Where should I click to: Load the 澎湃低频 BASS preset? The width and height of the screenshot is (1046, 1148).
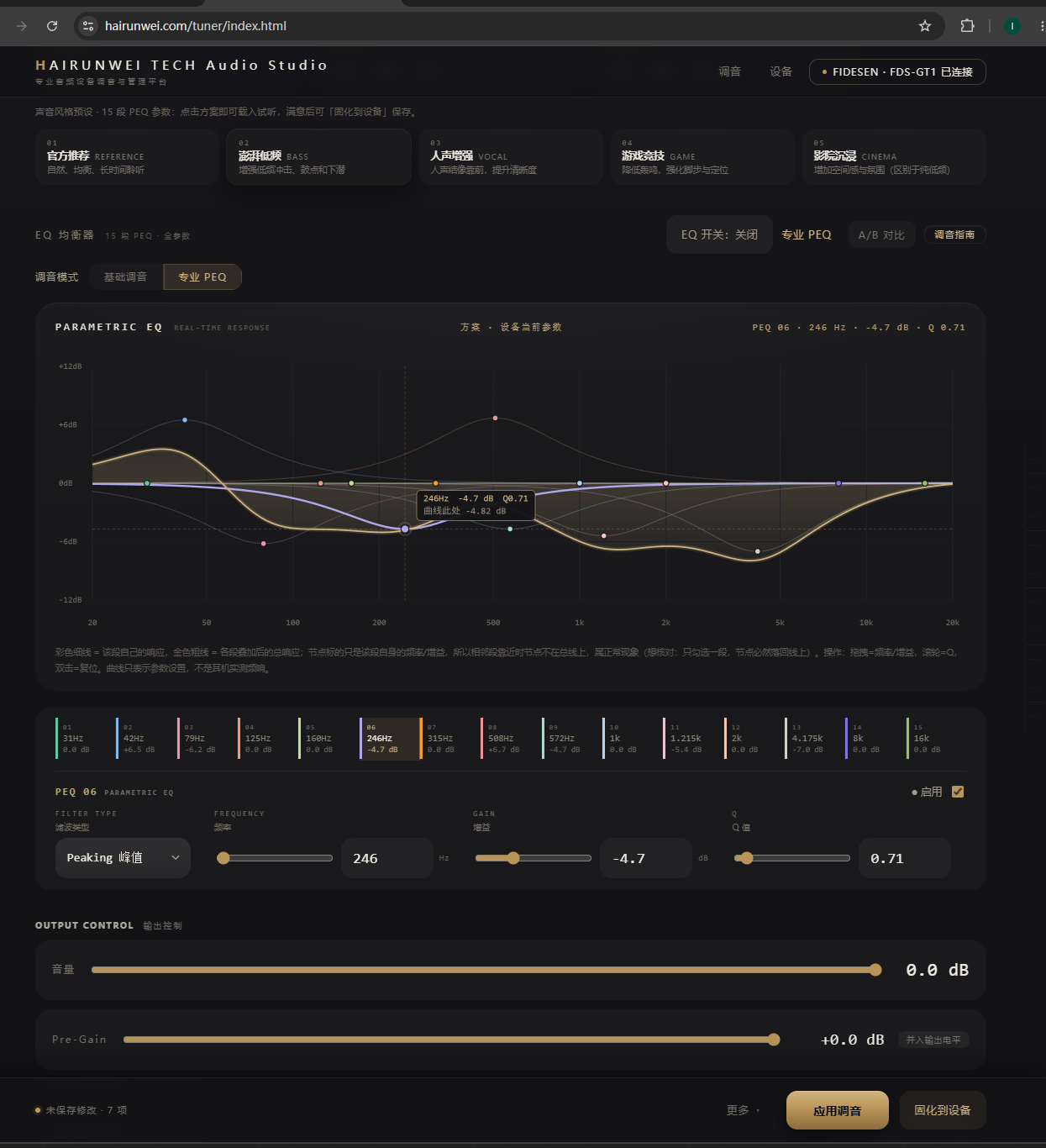pyautogui.click(x=318, y=156)
